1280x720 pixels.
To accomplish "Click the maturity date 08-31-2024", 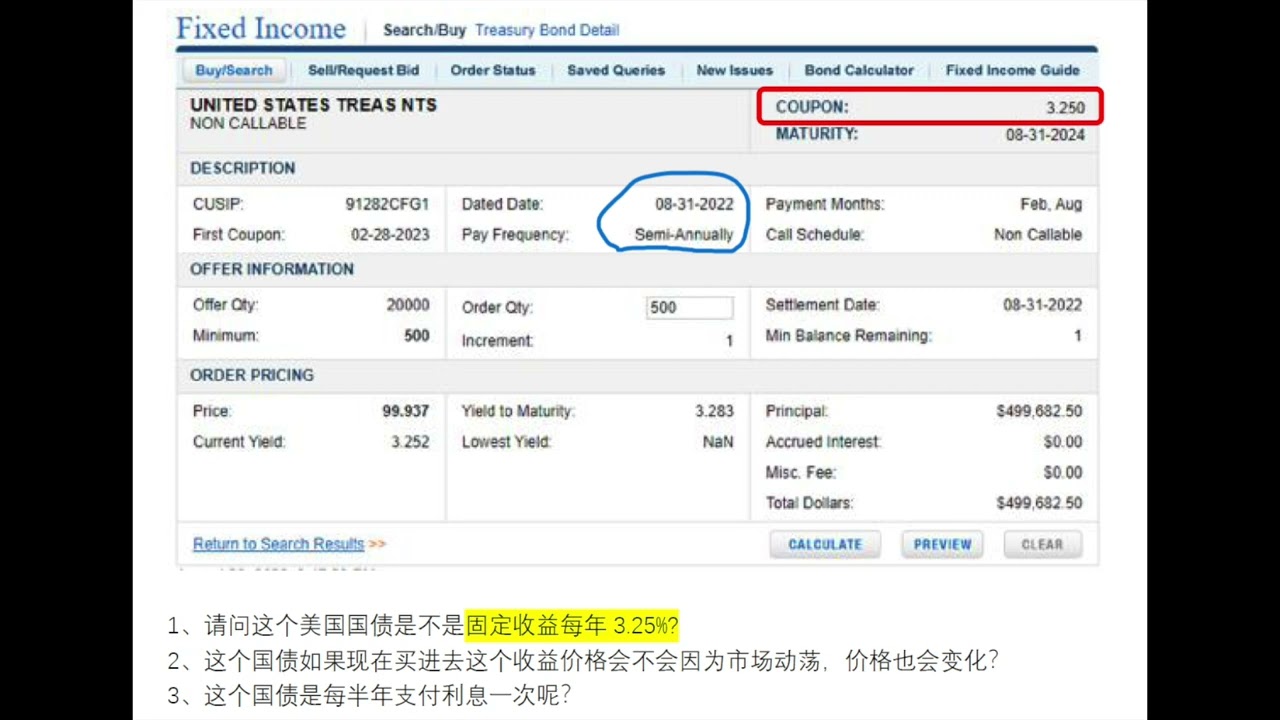I will [1045, 135].
